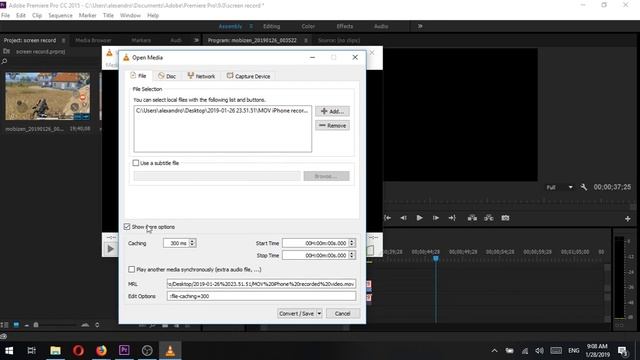Open the Program panel menu icon
The image size is (640, 360).
point(306,40)
